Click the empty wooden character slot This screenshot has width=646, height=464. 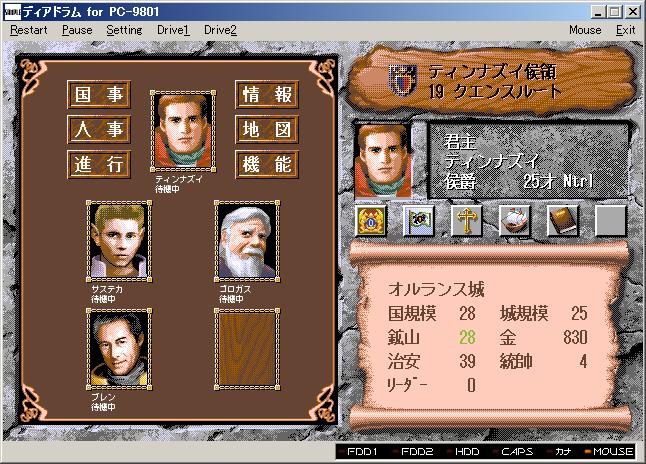coord(247,349)
